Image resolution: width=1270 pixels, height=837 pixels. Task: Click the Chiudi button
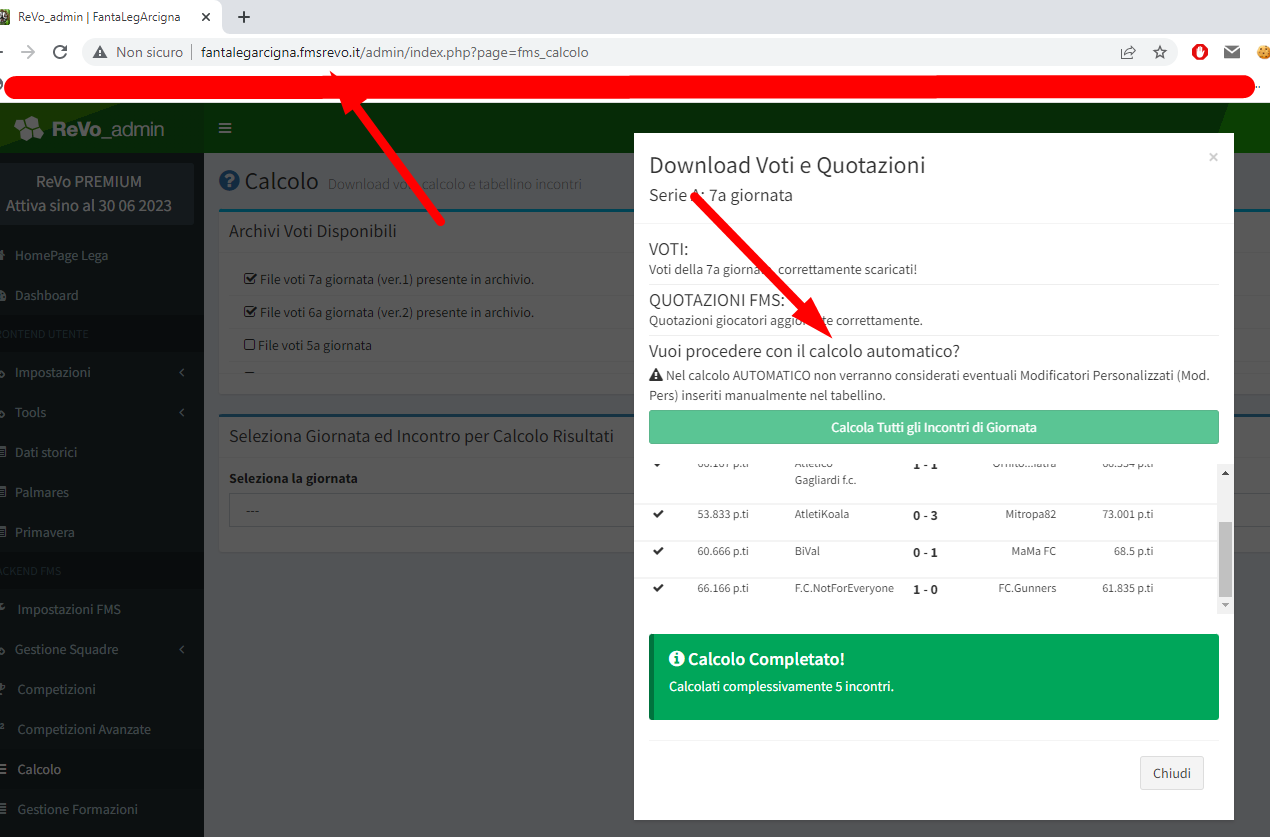click(1171, 773)
